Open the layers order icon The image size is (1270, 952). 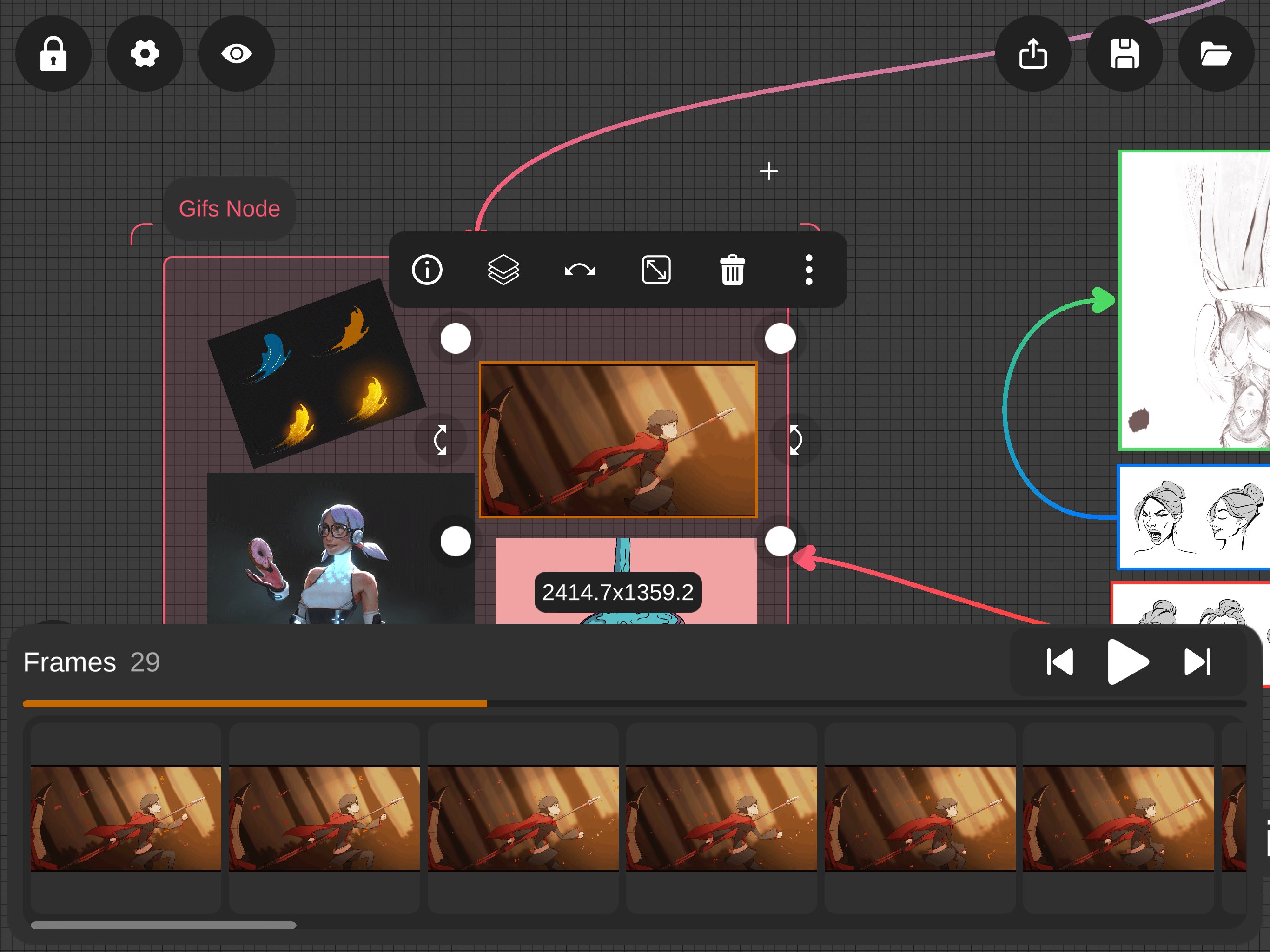coord(503,270)
